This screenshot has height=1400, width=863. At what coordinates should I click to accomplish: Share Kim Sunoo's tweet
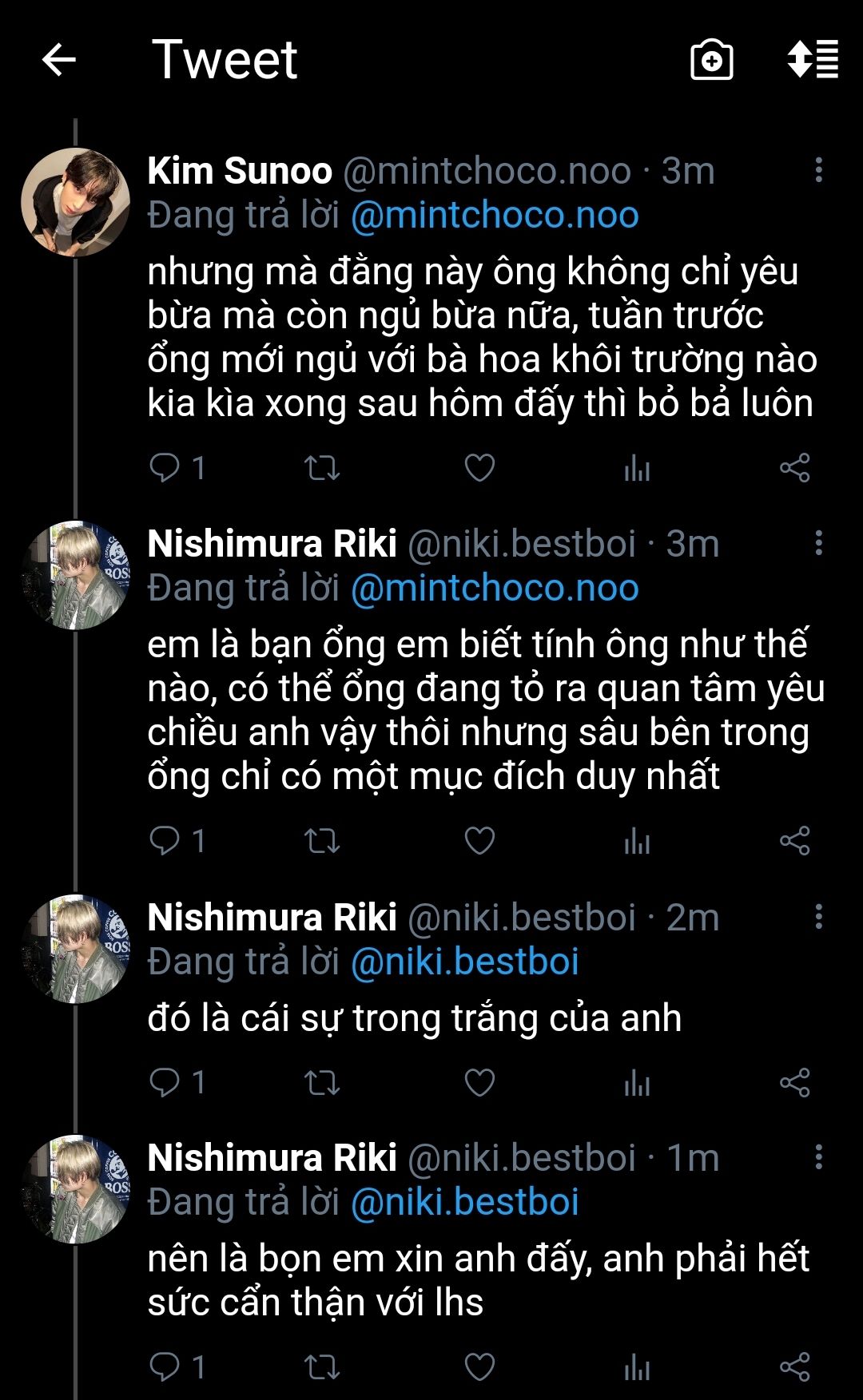click(x=795, y=467)
